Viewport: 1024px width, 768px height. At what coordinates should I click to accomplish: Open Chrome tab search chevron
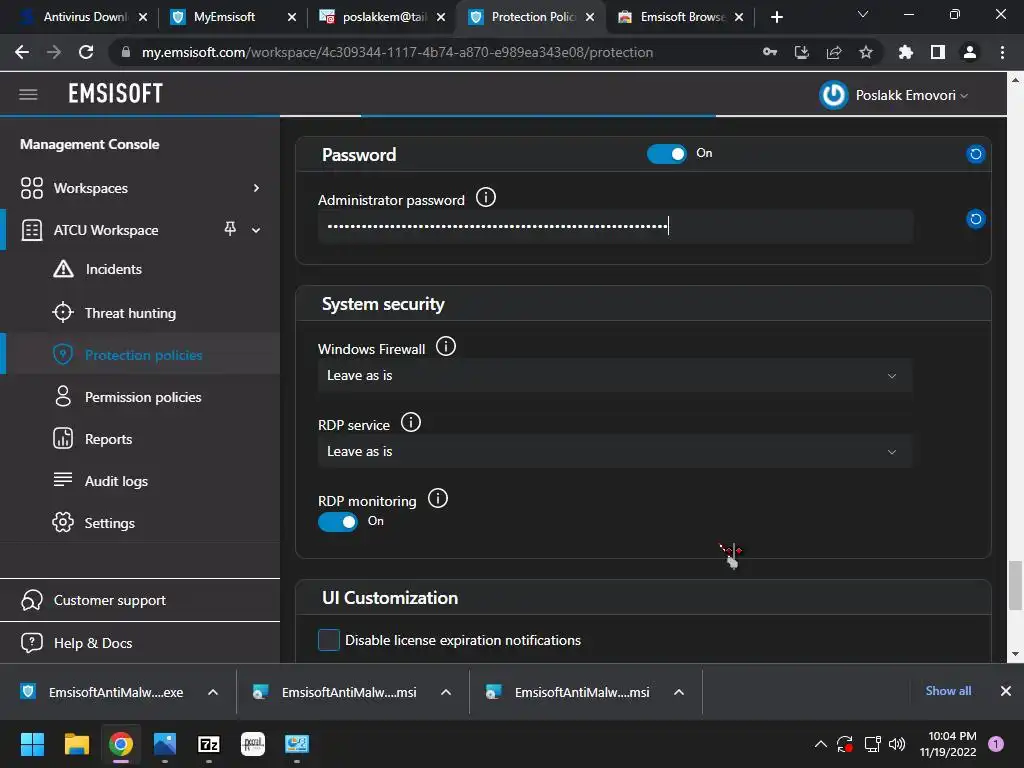[x=863, y=15]
